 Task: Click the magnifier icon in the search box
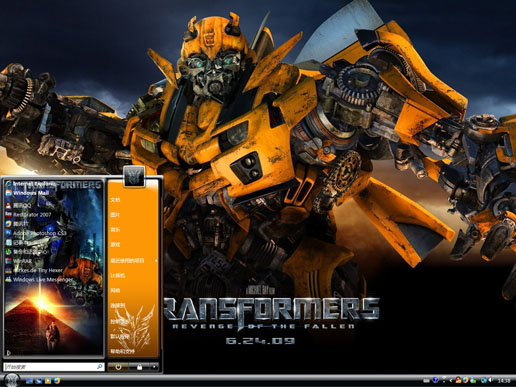click(99, 367)
